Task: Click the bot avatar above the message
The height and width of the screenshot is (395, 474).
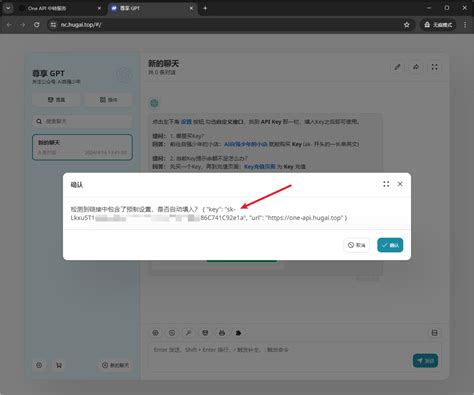Action: [154, 103]
